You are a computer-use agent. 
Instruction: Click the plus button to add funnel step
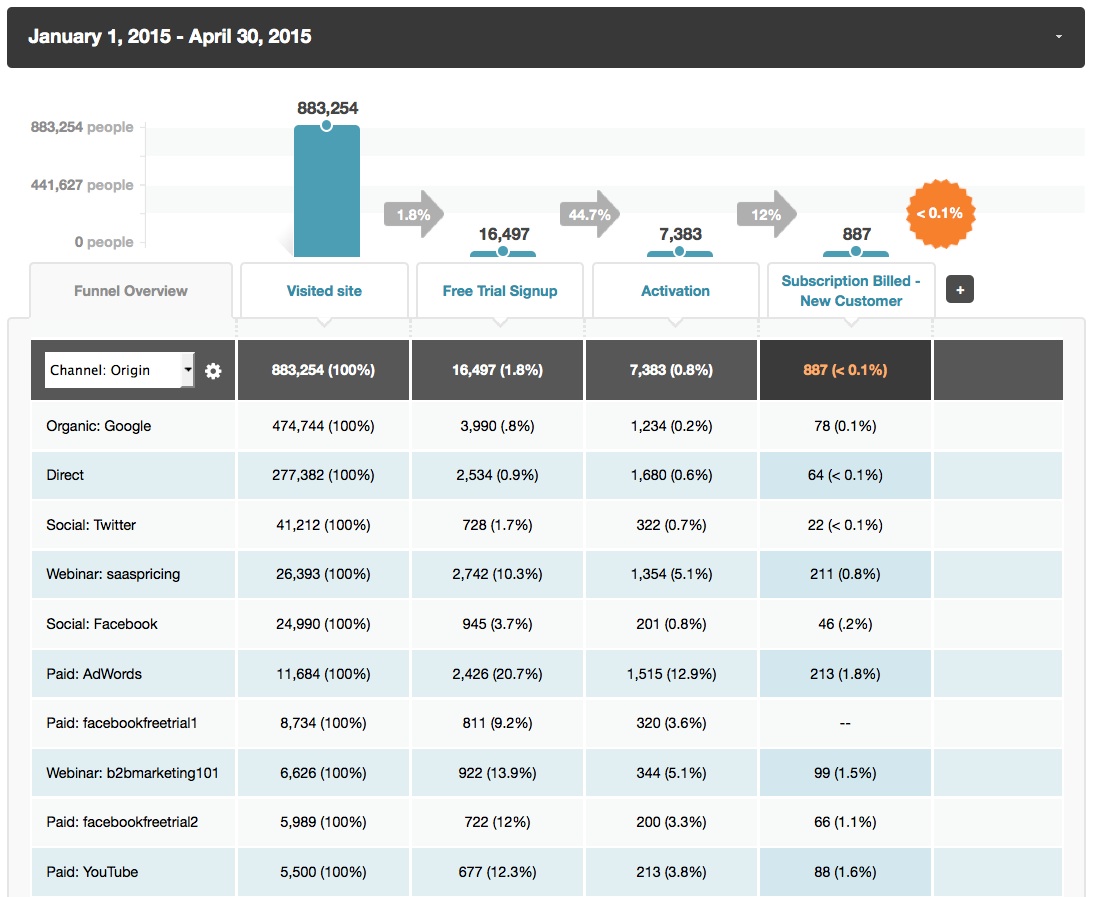click(959, 290)
